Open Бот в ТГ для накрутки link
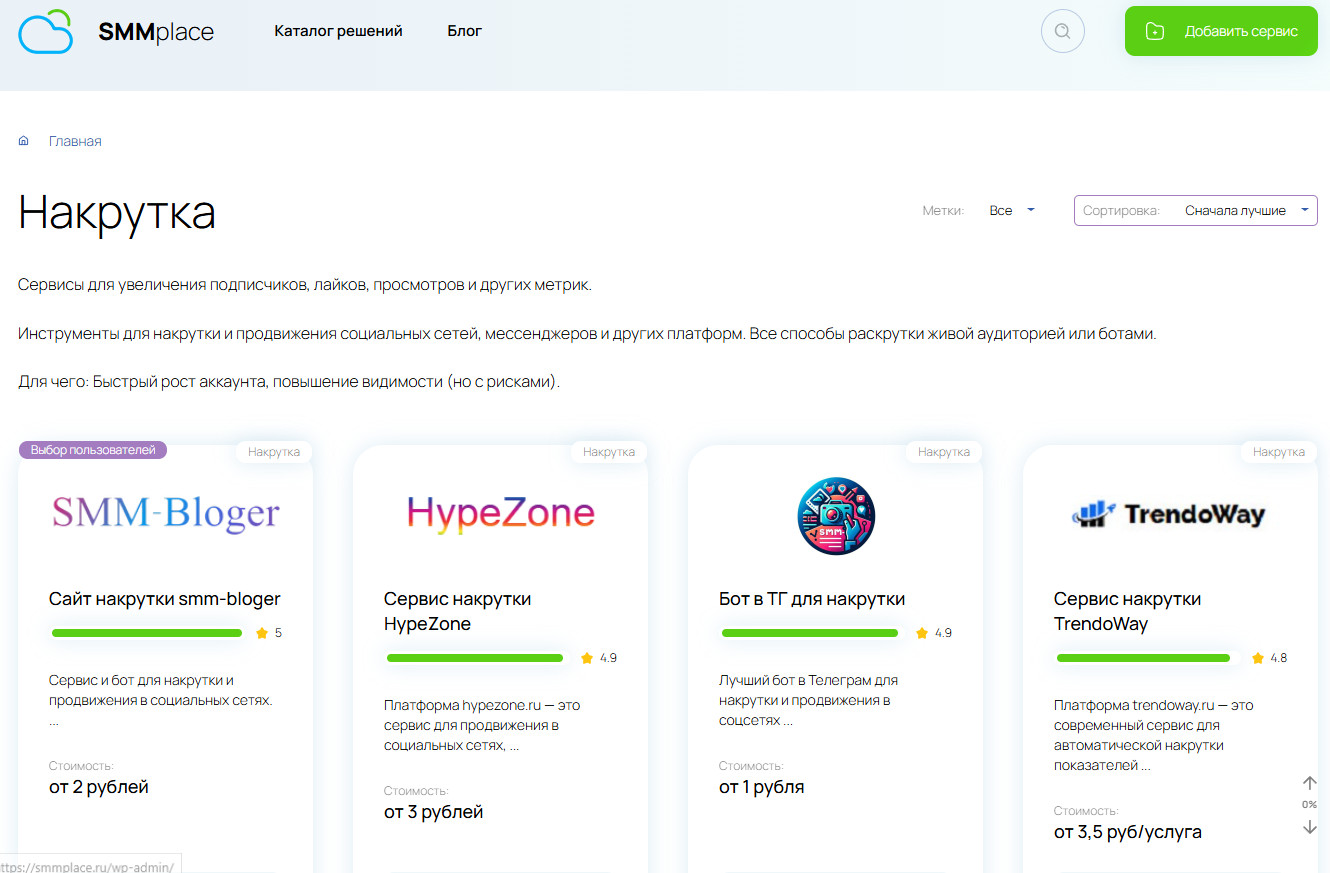Image resolution: width=1330 pixels, height=873 pixels. click(812, 599)
